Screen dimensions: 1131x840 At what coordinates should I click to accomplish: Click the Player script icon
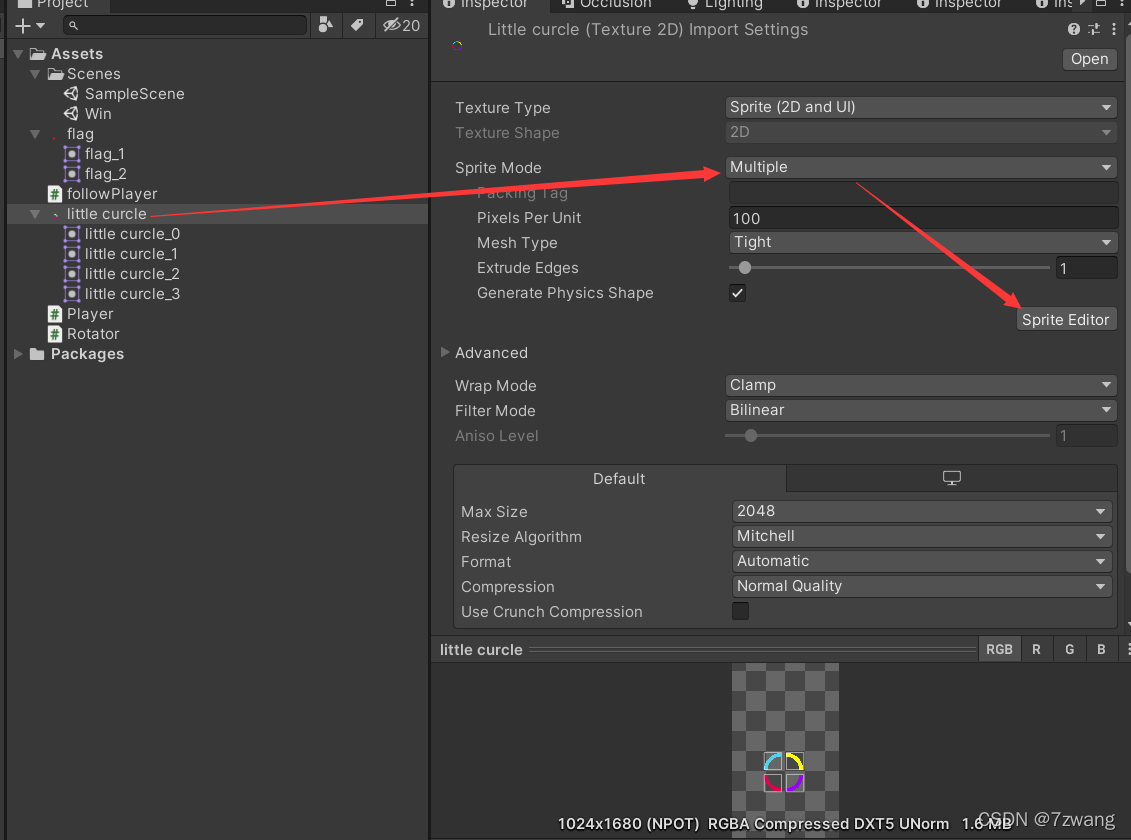(55, 314)
